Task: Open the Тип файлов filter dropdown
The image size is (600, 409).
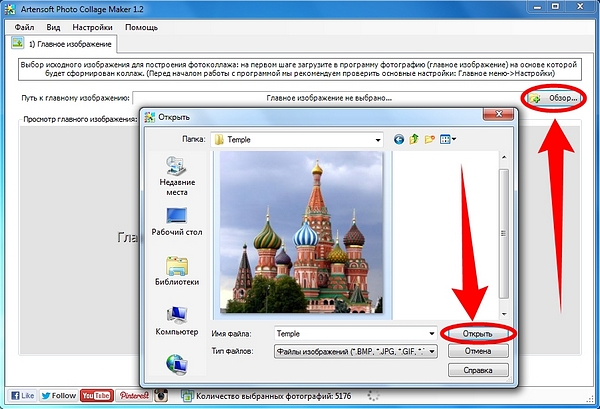Action: [x=355, y=351]
